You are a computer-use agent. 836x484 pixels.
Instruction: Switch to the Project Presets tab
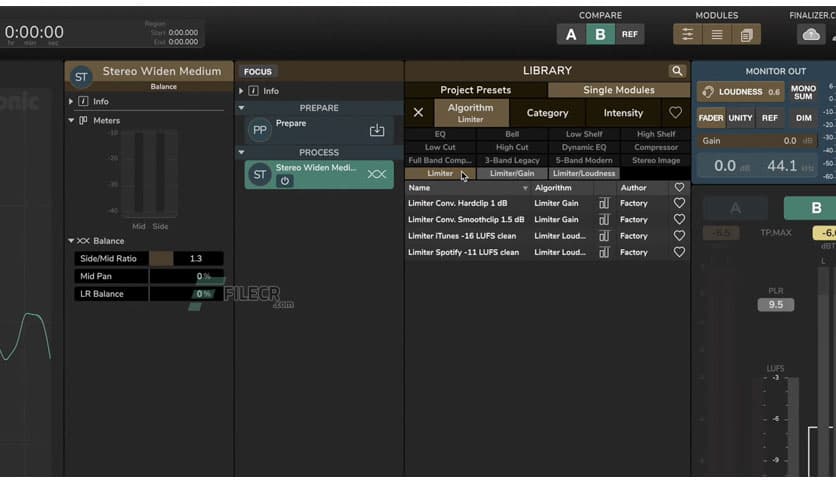476,90
